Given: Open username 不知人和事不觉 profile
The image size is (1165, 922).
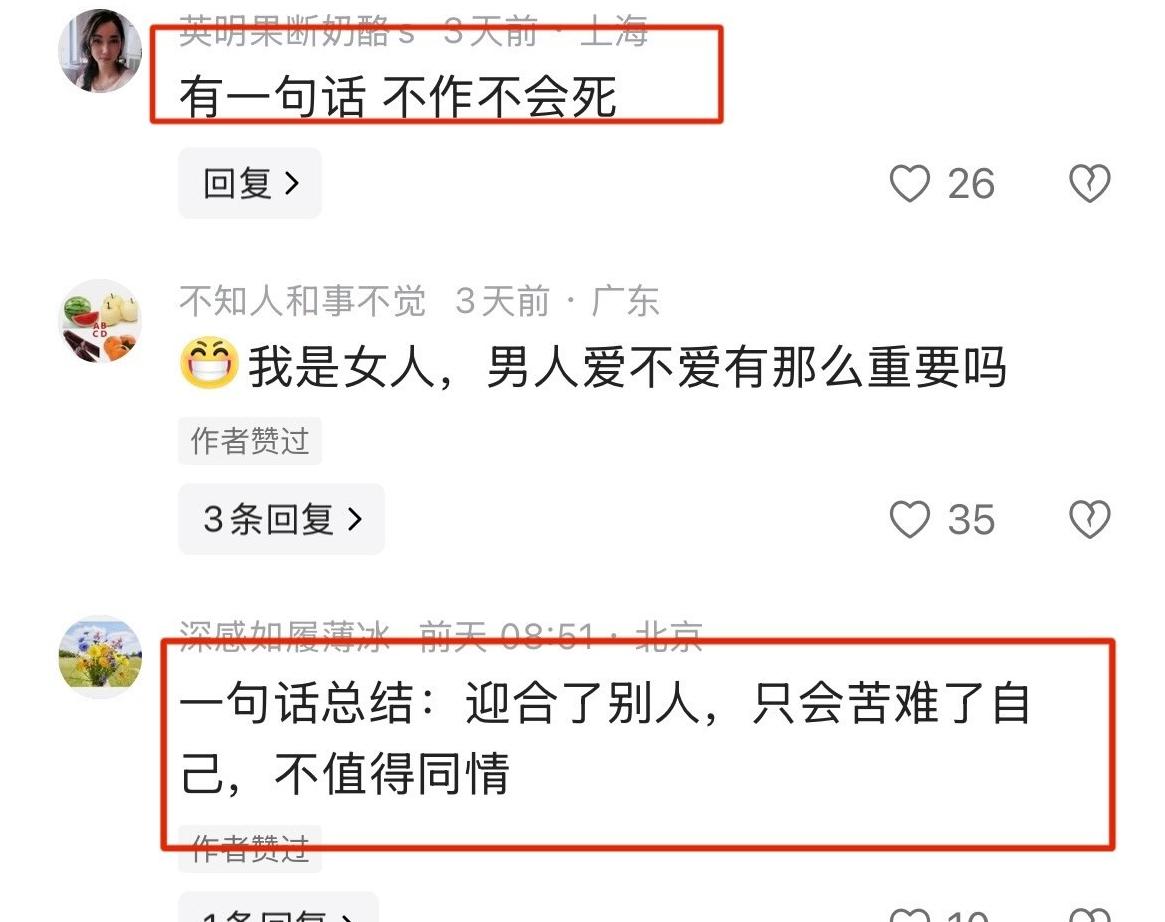Looking at the screenshot, I should (x=302, y=301).
